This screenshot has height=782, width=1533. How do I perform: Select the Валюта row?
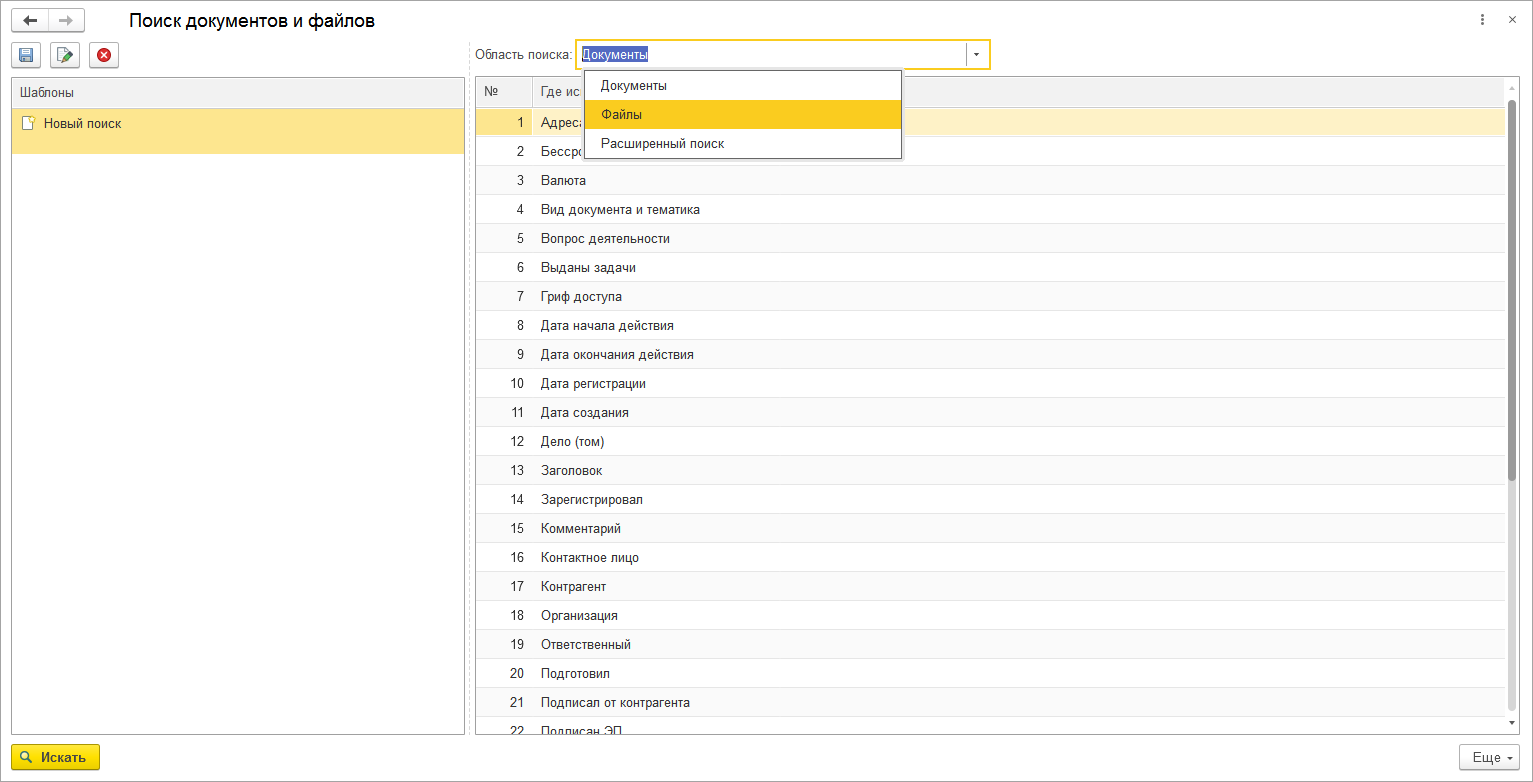click(x=990, y=181)
